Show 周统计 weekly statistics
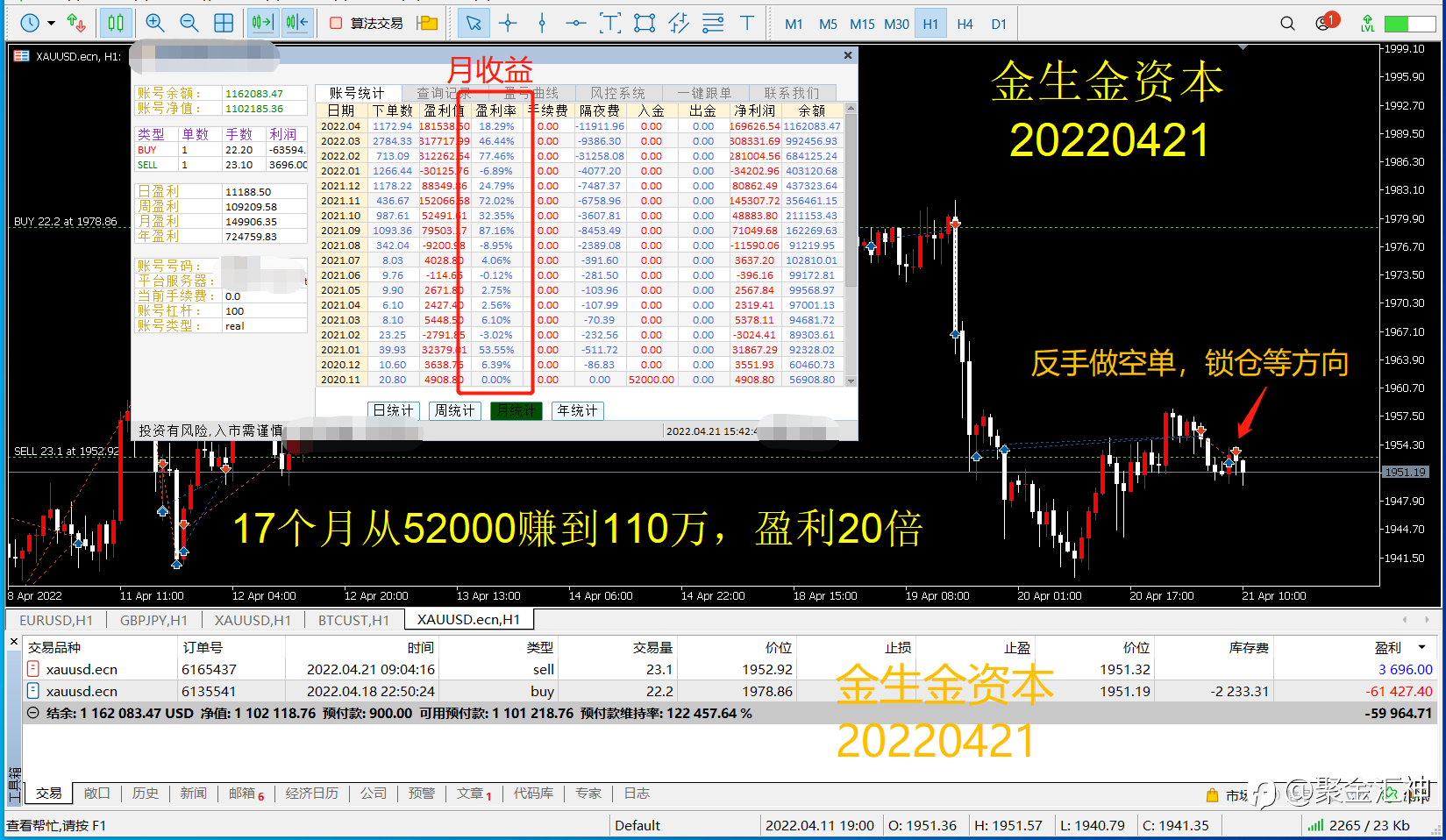This screenshot has width=1446, height=840. pos(455,410)
